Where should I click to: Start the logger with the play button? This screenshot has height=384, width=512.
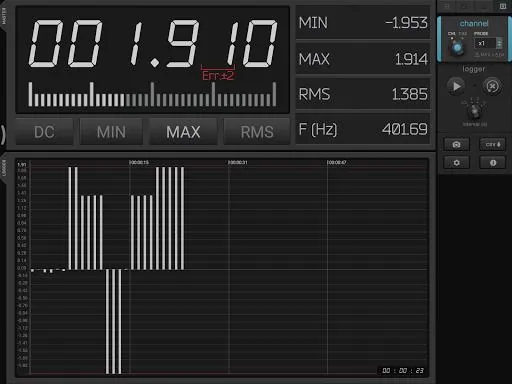(456, 86)
